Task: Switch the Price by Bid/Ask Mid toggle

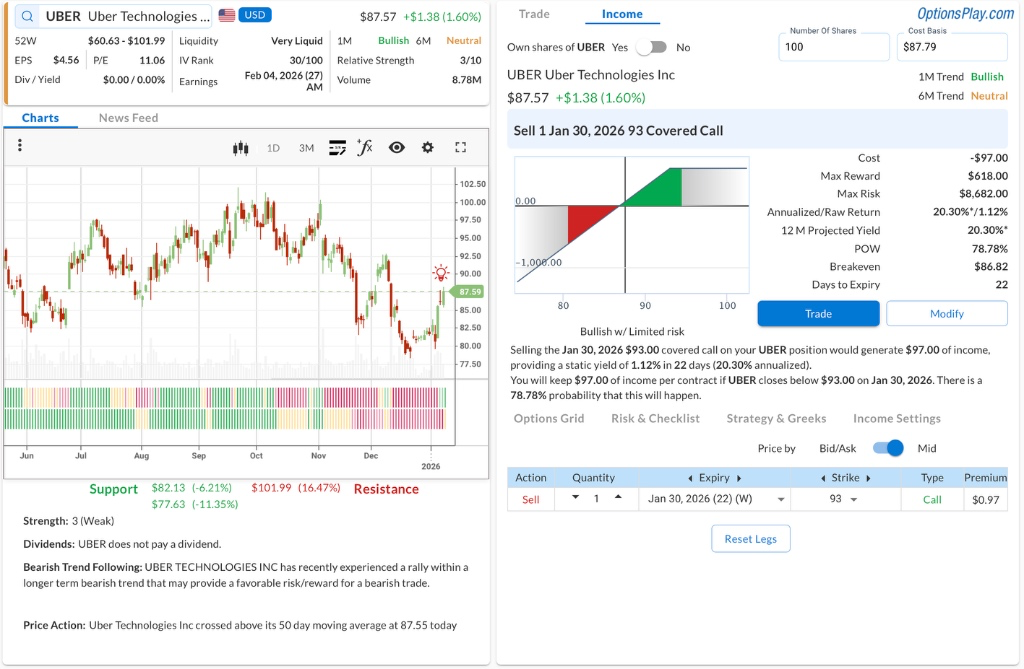Action: tap(888, 448)
